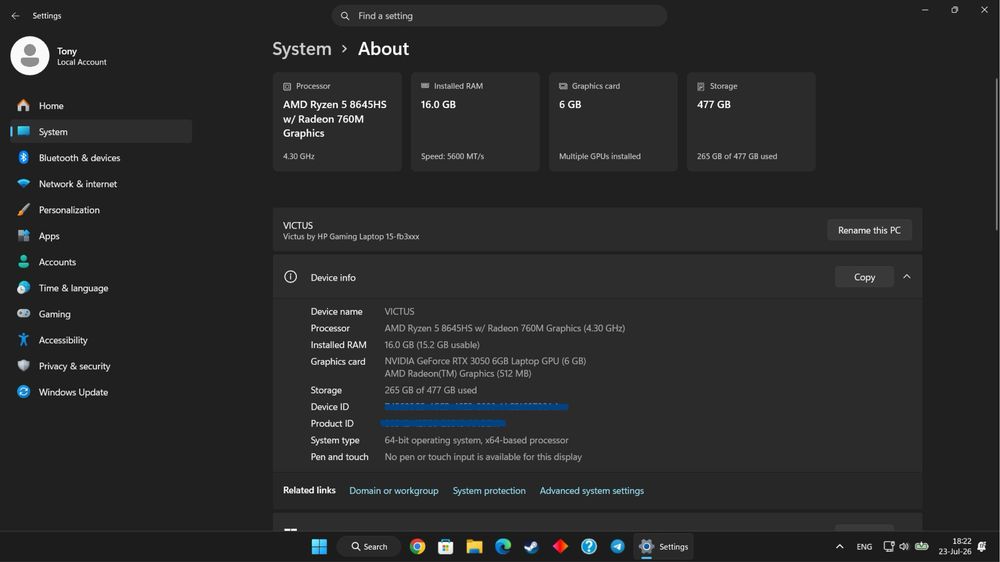Open Accounts settings page

click(101, 262)
